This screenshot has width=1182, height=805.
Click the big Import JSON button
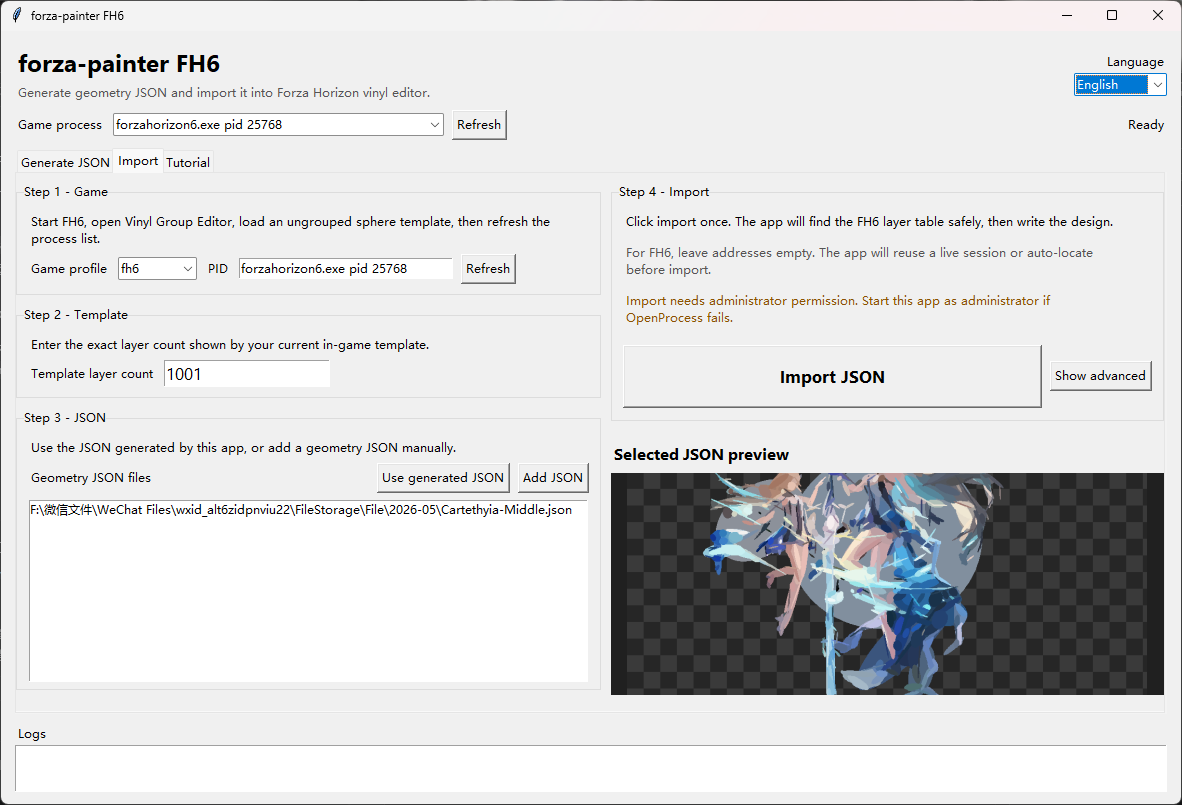tap(832, 377)
